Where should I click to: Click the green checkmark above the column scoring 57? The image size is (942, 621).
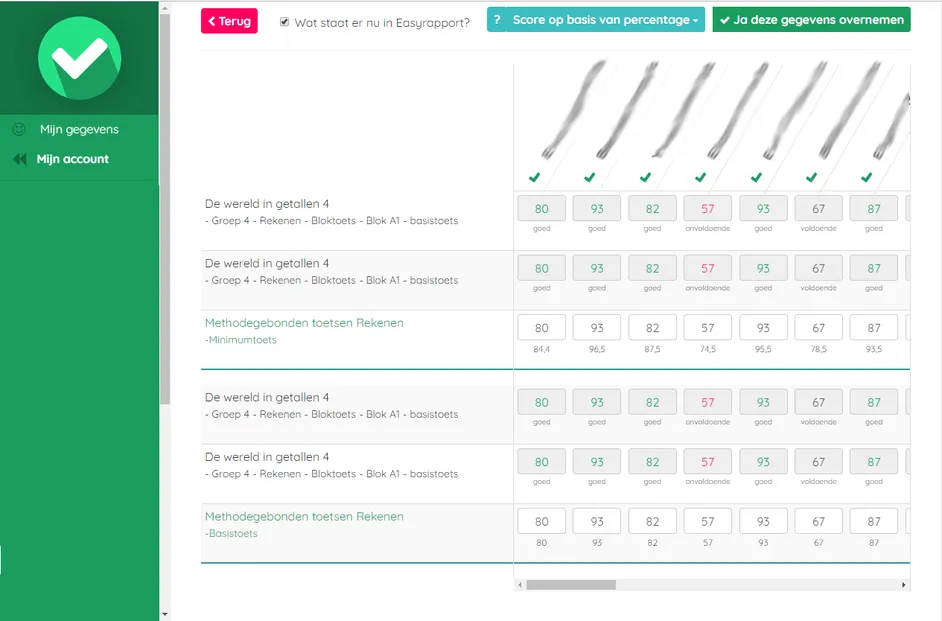click(700, 177)
